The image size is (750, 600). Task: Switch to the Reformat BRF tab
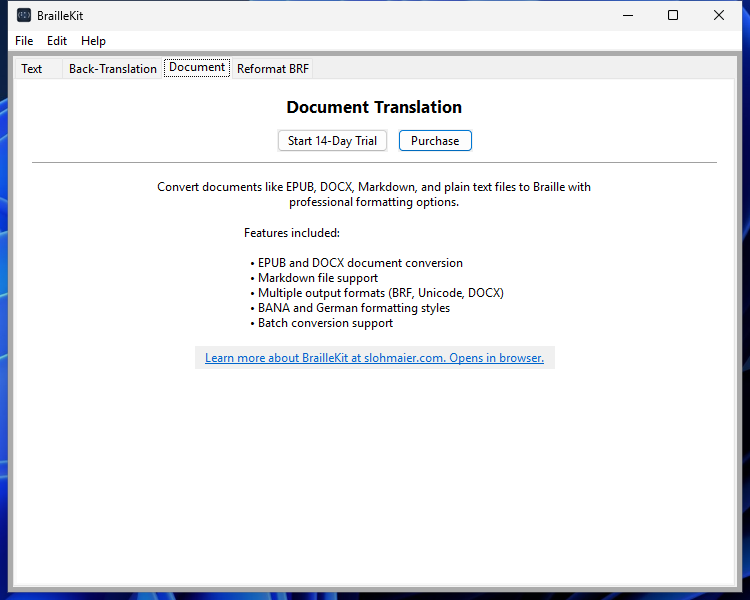(273, 69)
